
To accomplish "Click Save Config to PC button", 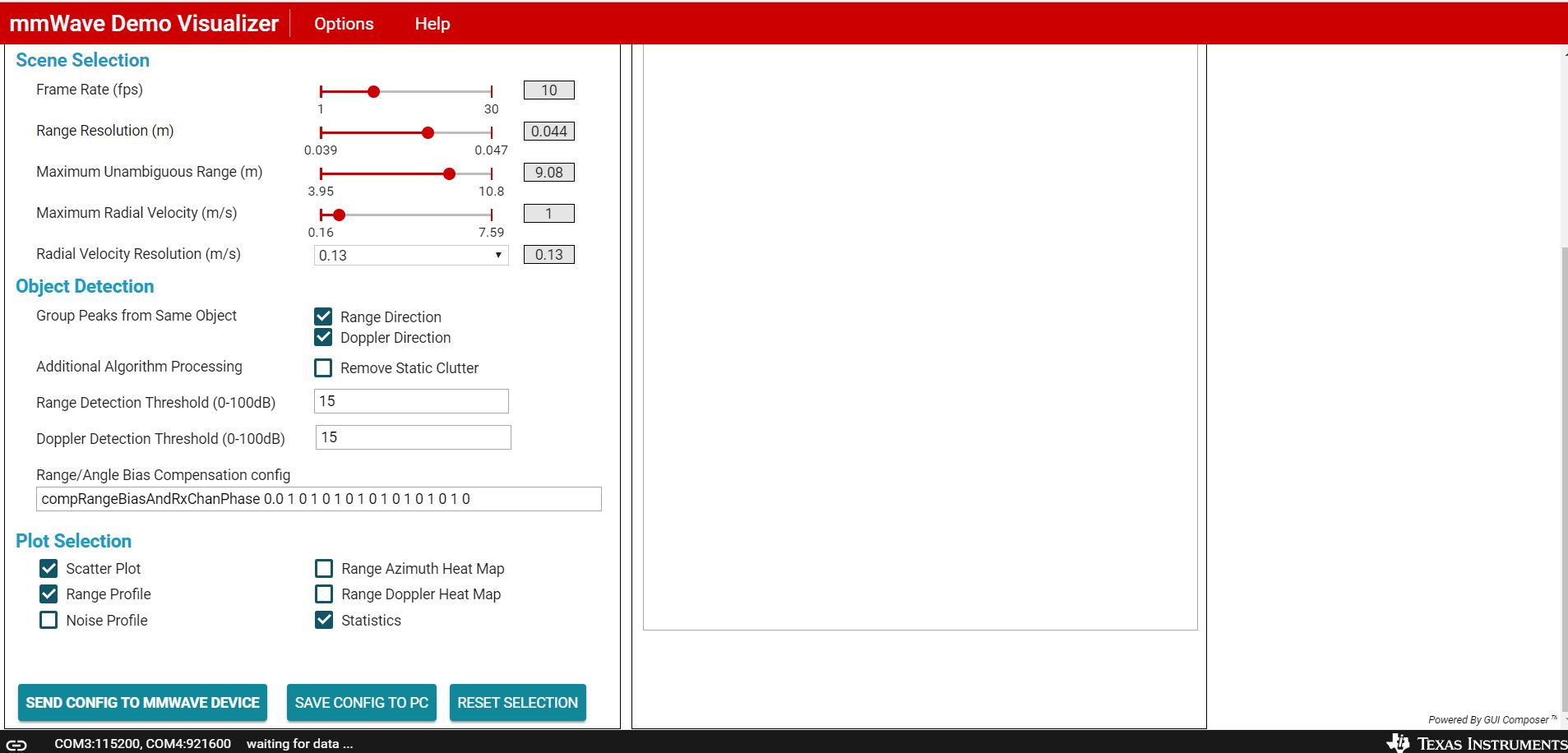I will pyautogui.click(x=362, y=703).
